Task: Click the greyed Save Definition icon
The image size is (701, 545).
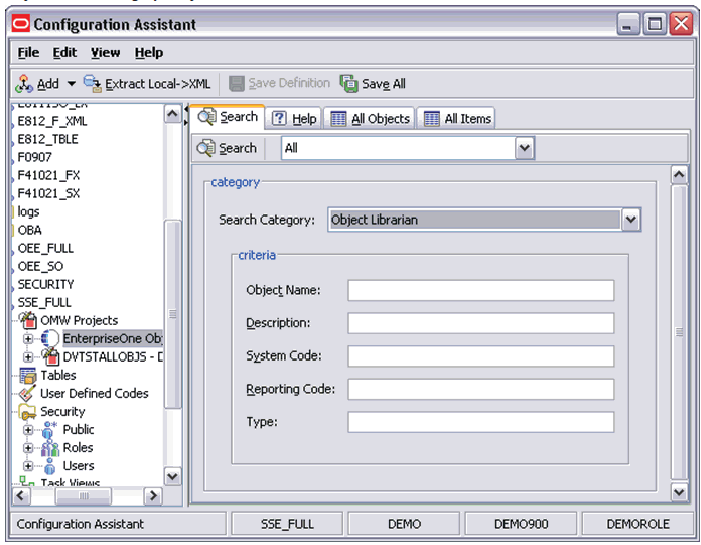Action: coord(236,84)
